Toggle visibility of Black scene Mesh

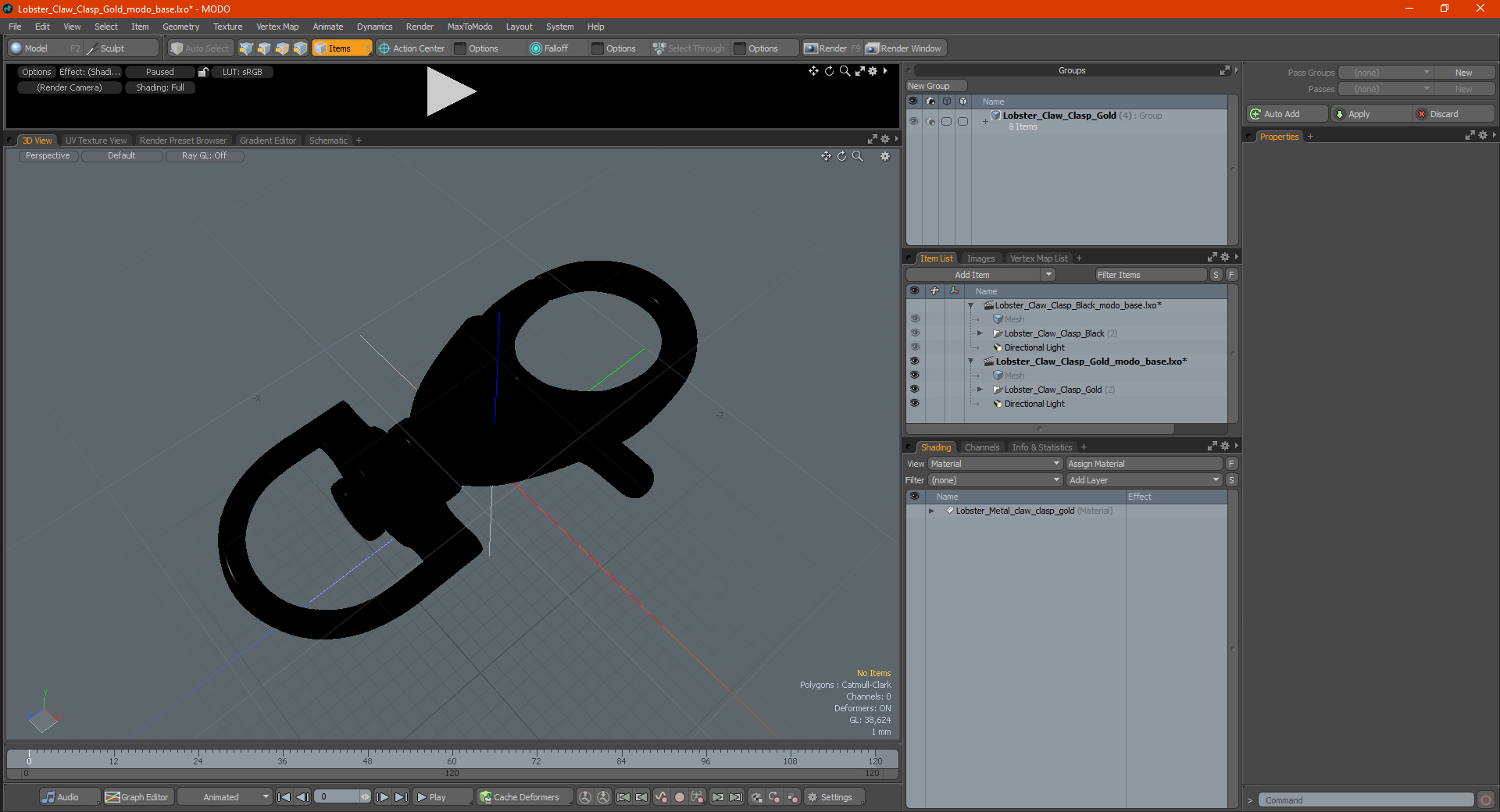[914, 319]
